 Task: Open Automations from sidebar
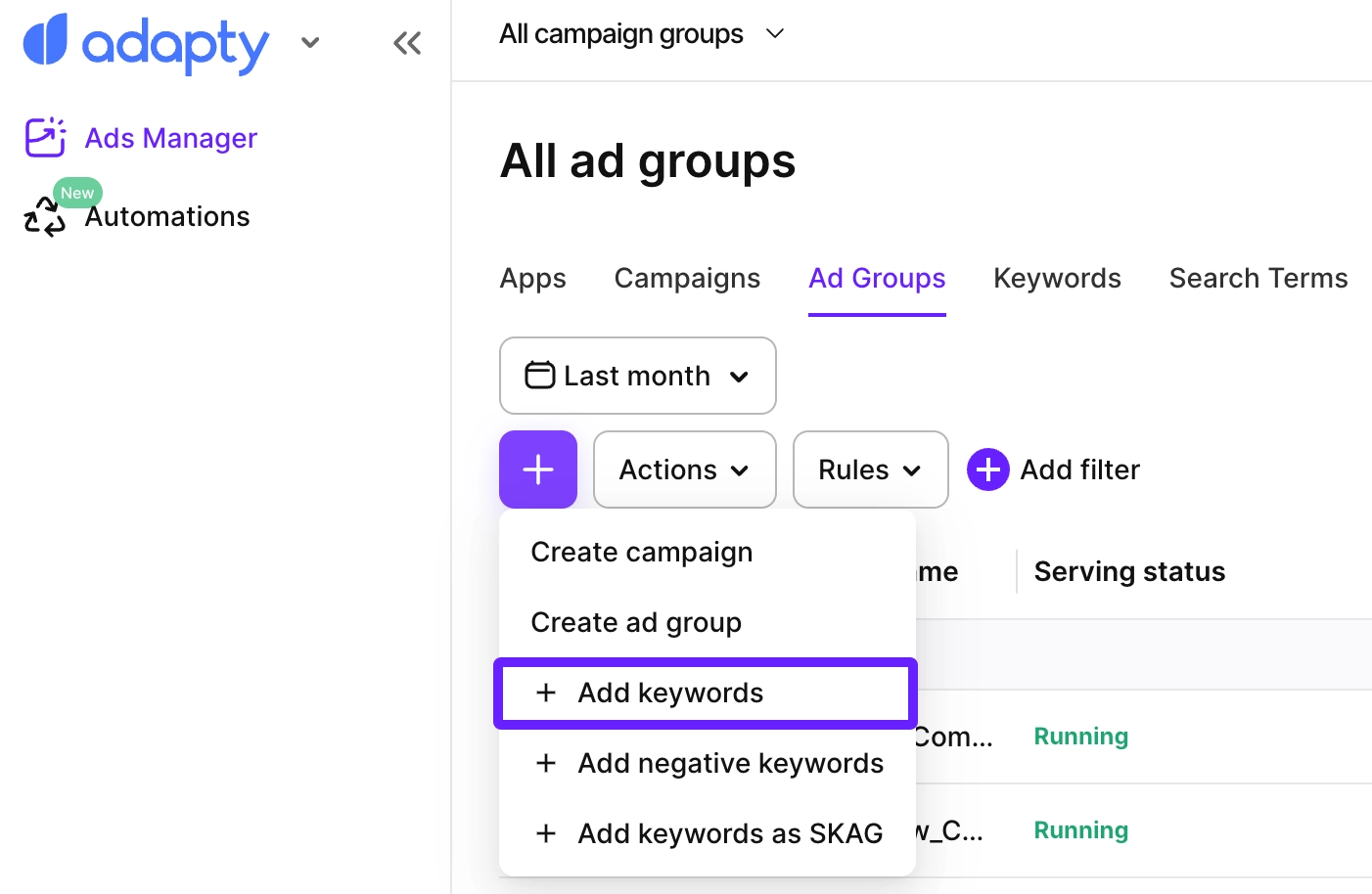[x=166, y=216]
